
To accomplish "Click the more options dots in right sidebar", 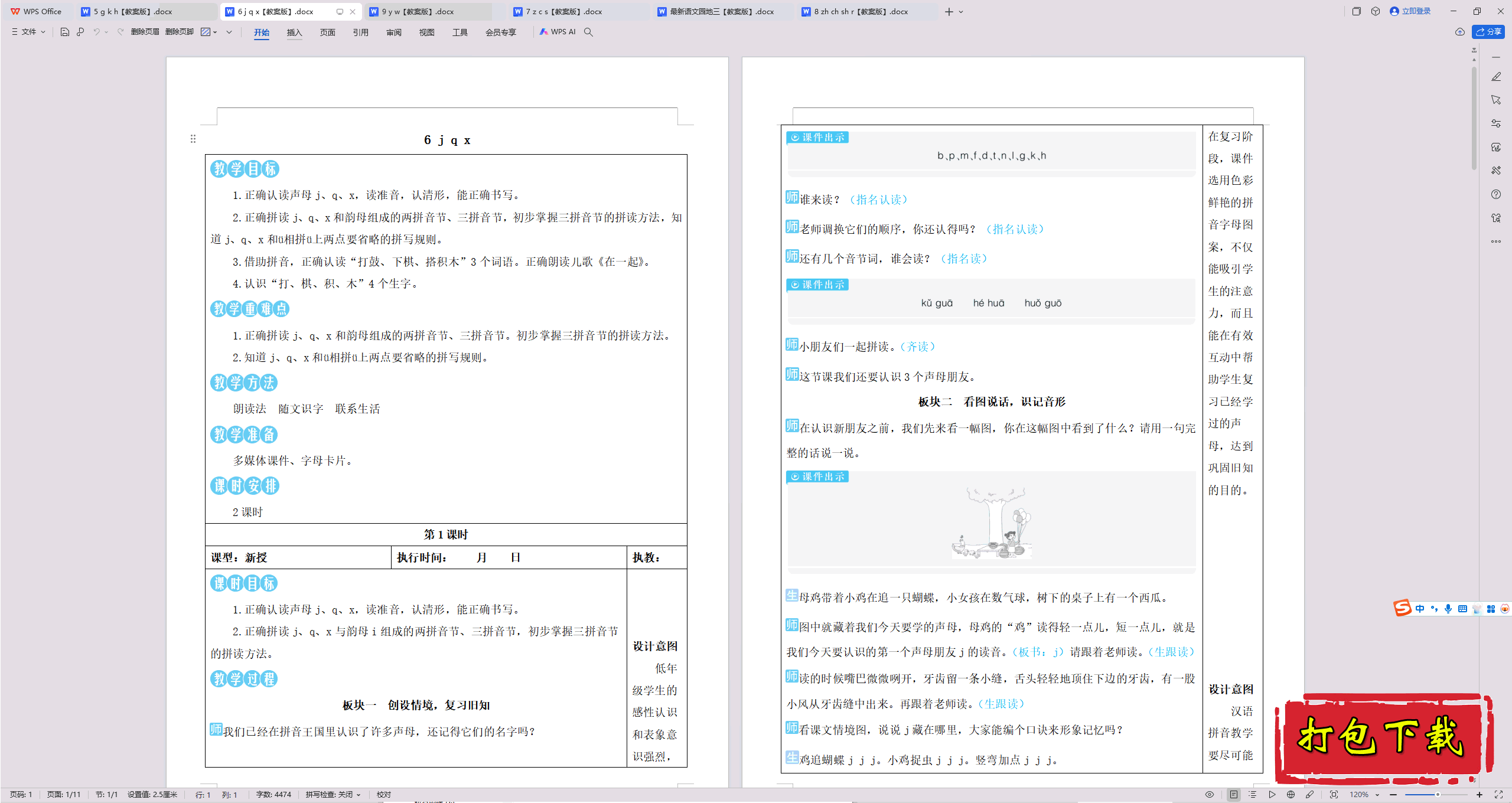I will 1496,241.
